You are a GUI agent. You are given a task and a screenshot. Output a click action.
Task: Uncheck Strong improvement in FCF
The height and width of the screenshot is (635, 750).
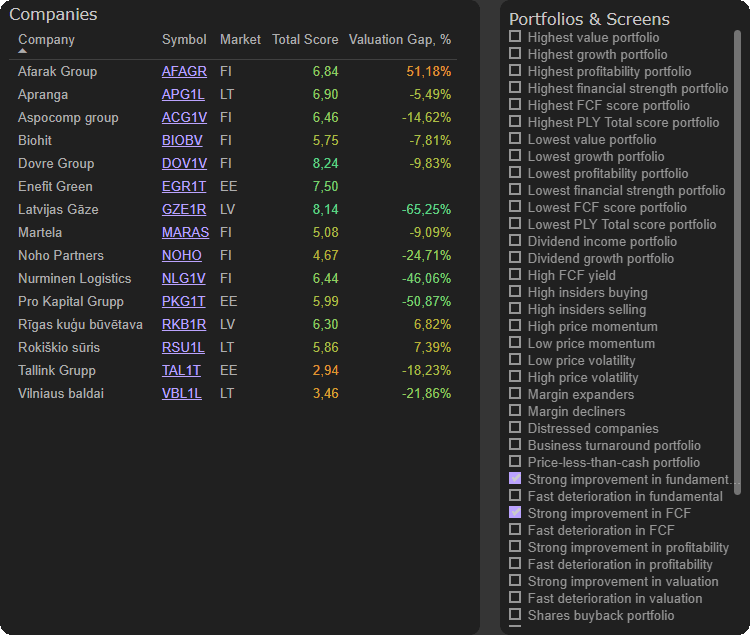[515, 513]
